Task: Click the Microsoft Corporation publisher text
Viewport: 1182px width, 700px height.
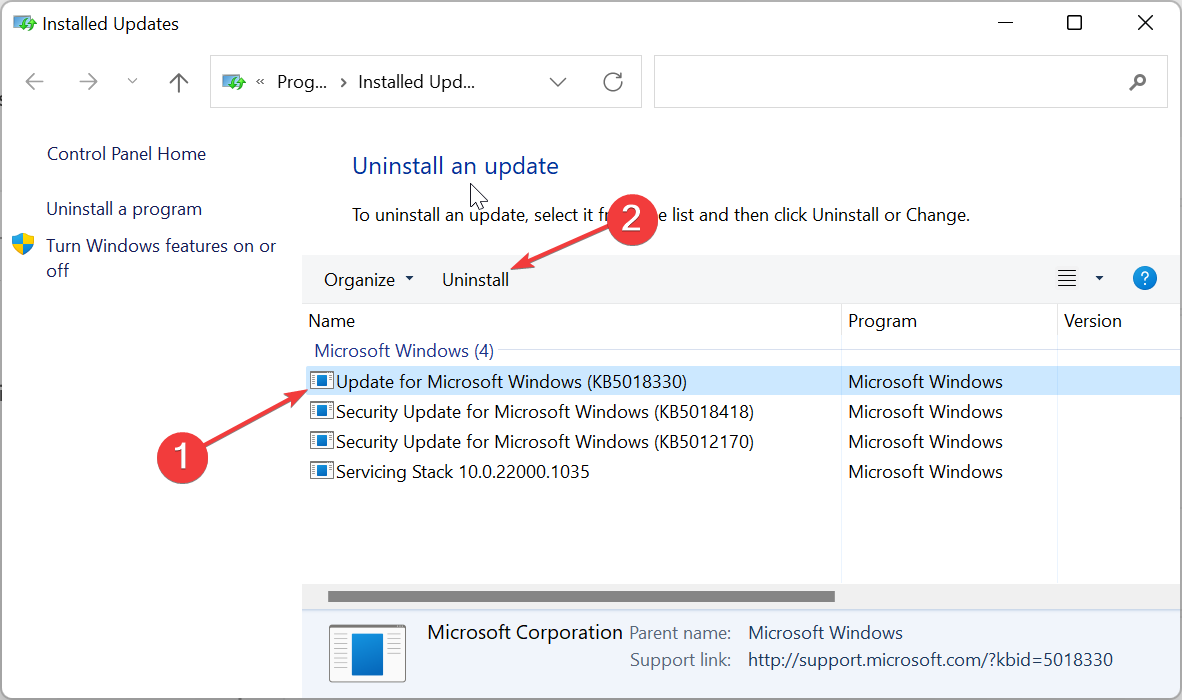Action: [x=525, y=632]
